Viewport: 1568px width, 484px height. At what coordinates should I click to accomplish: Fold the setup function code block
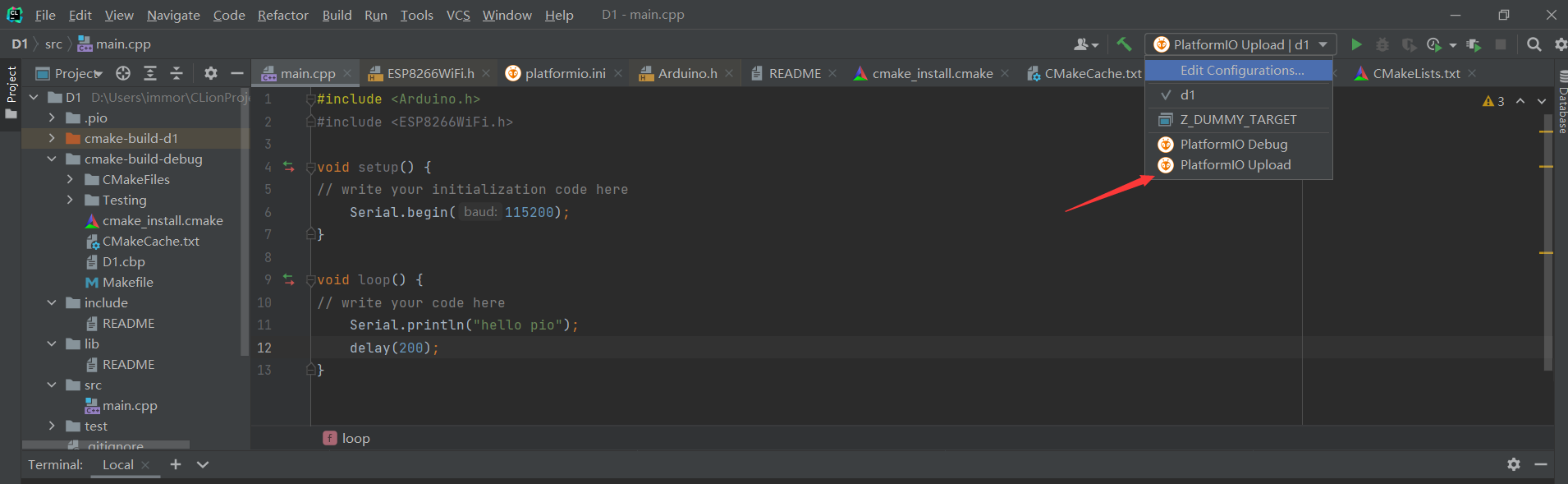pos(310,167)
